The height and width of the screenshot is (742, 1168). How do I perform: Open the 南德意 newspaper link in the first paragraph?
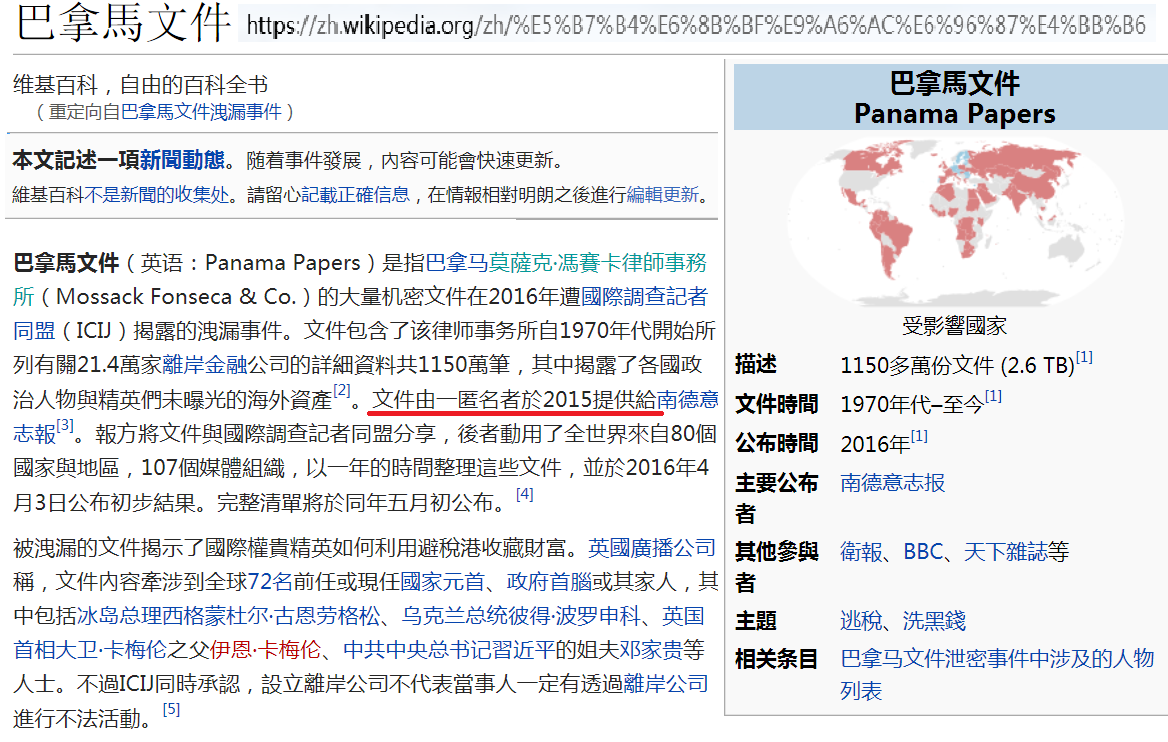[688, 400]
